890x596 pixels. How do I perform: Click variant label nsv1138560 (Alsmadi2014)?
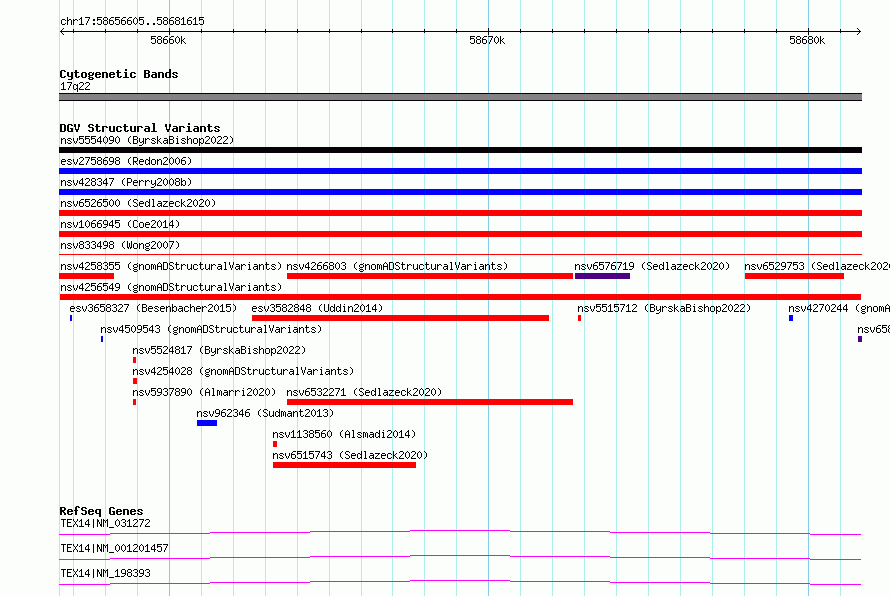(344, 434)
